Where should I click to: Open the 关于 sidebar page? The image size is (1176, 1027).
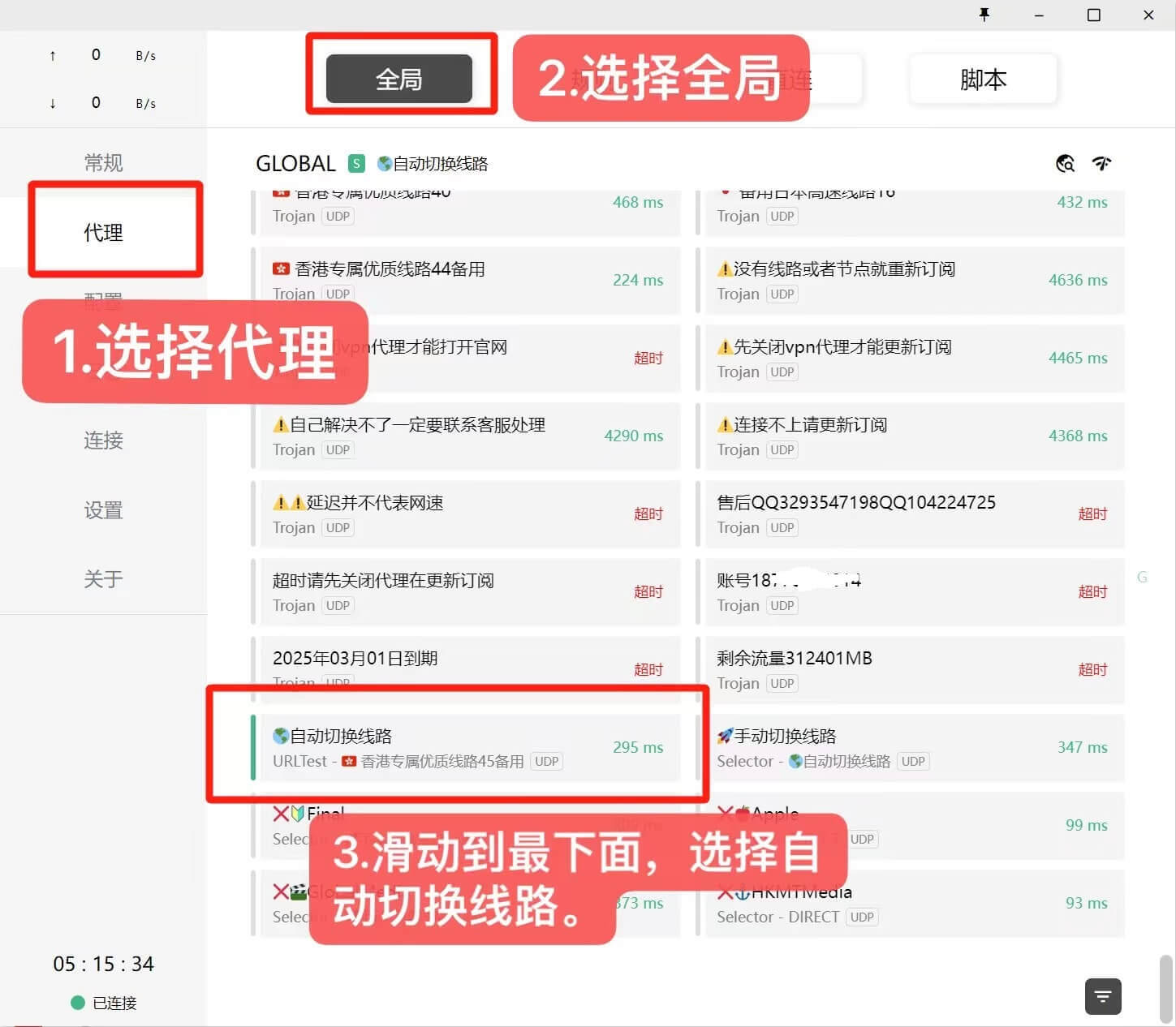click(104, 579)
